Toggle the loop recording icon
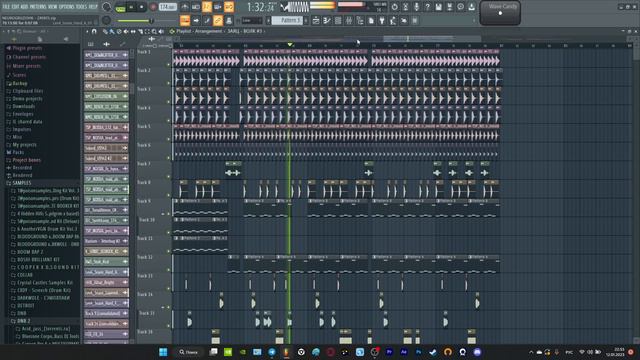This screenshot has width=640, height=360. click(229, 7)
